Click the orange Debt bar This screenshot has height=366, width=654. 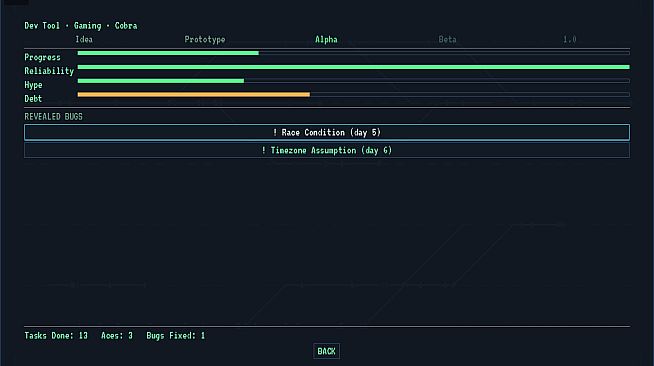pyautogui.click(x=354, y=95)
